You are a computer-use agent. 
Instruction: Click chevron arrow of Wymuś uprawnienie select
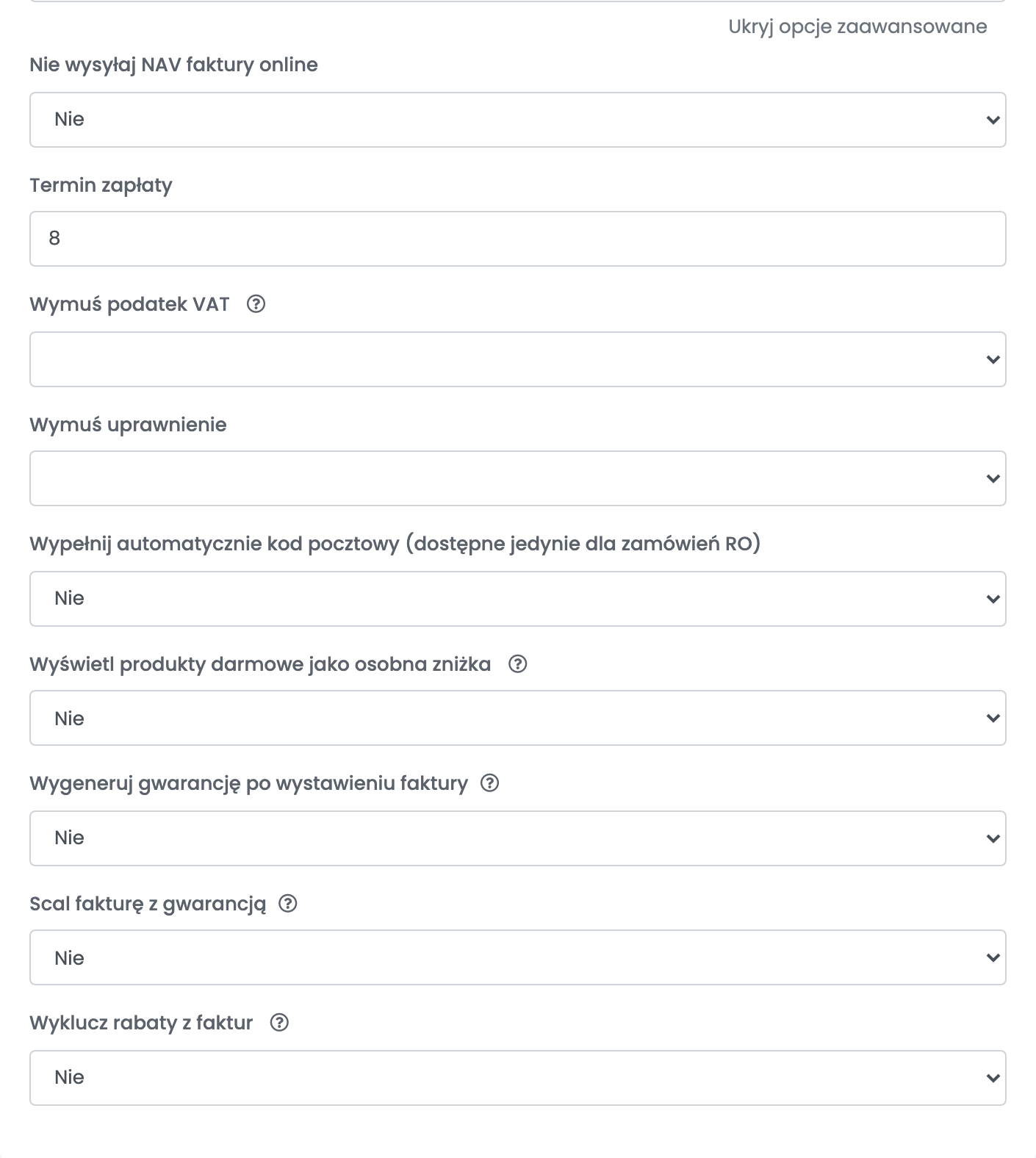click(993, 478)
